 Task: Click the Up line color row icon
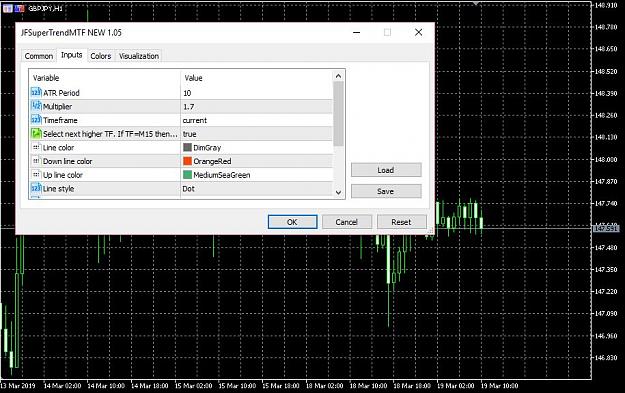click(x=36, y=175)
